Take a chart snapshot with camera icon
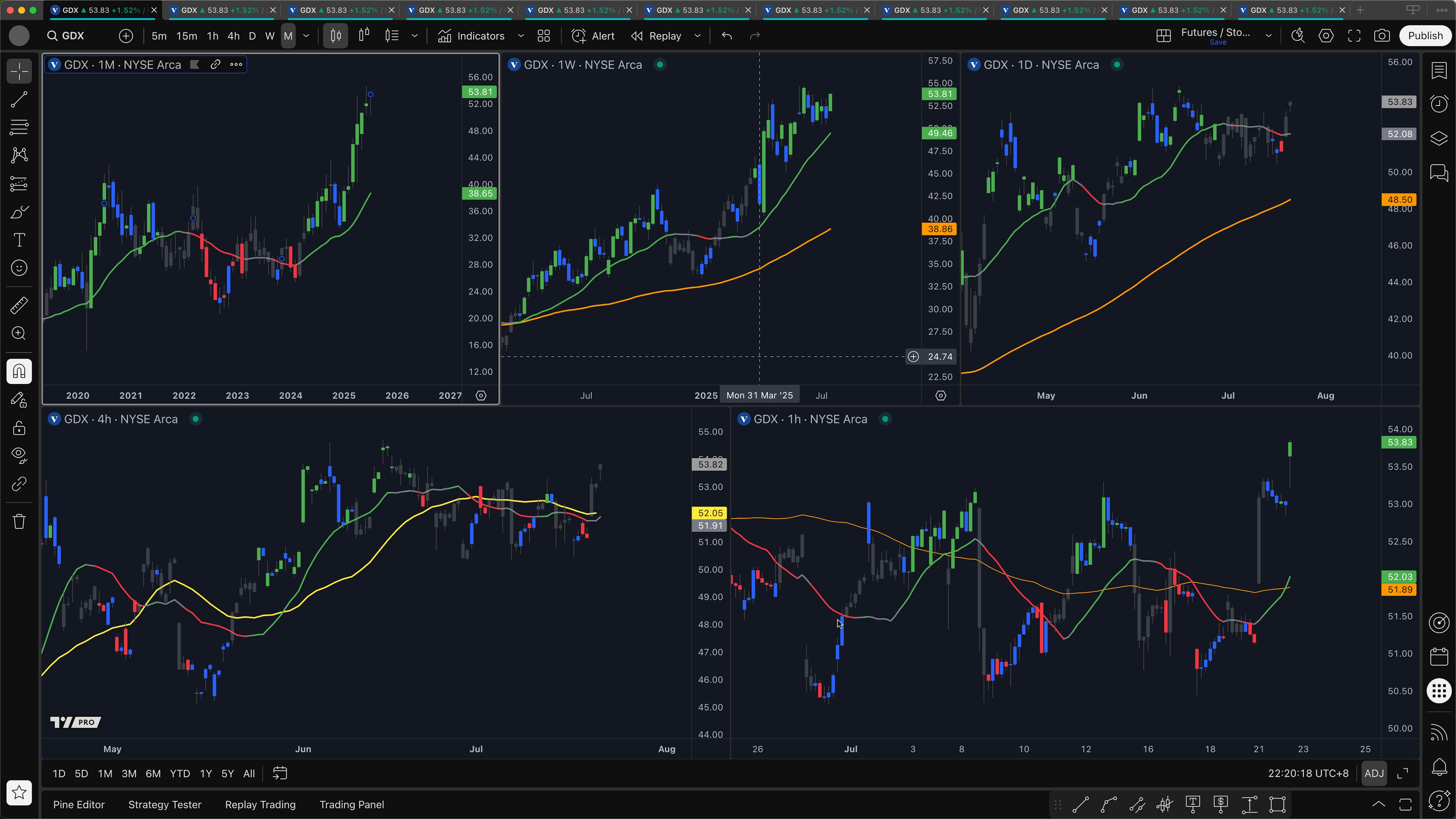1456x819 pixels. [x=1382, y=36]
